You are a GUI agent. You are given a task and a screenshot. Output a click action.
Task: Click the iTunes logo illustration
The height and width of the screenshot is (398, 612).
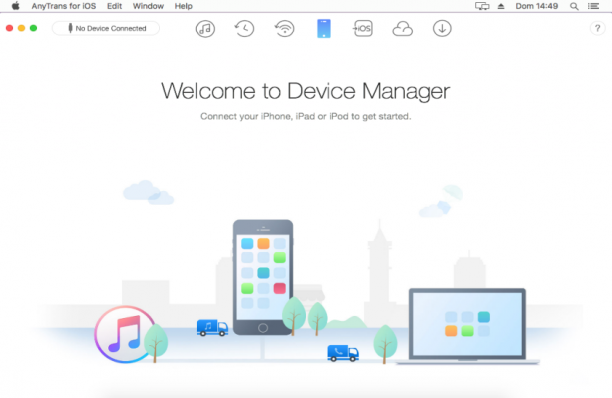point(125,334)
